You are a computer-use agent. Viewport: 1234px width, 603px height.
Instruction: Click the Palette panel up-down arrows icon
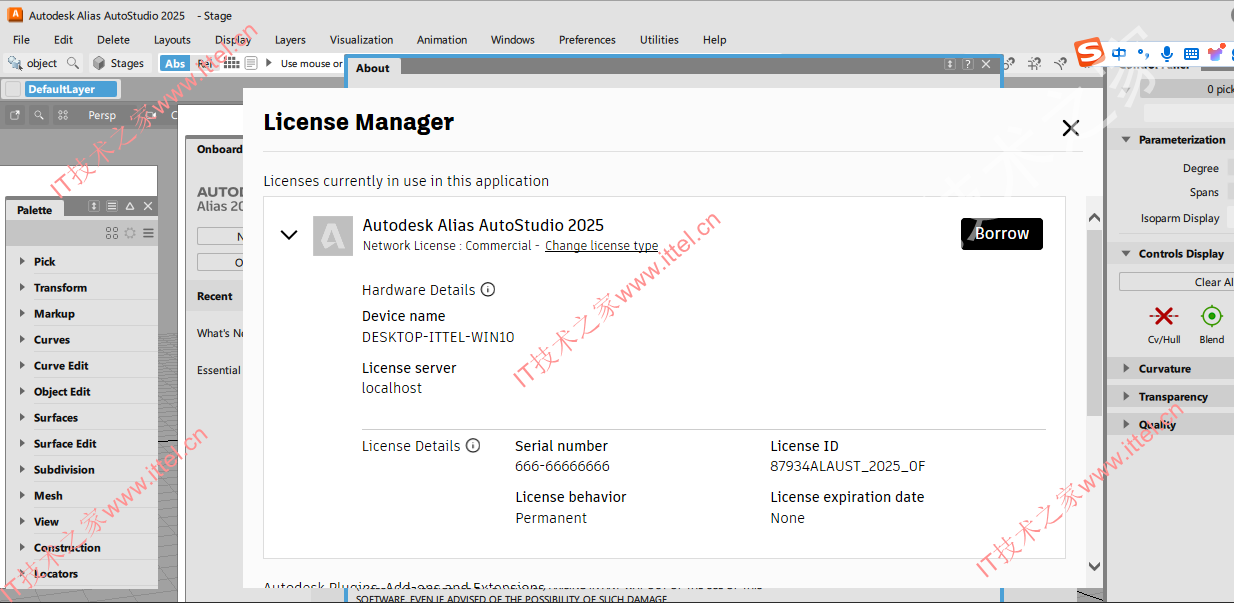94,207
